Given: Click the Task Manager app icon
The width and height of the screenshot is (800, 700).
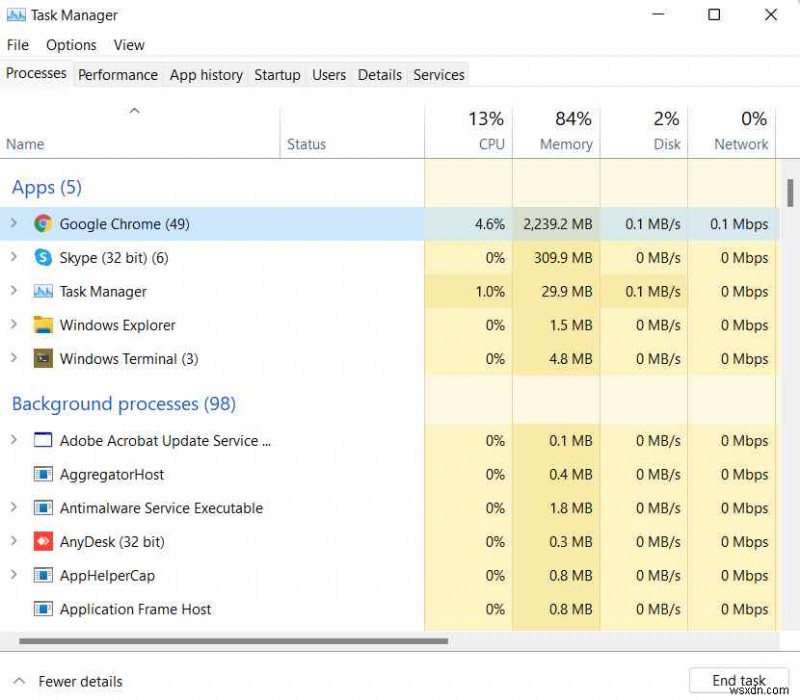Looking at the screenshot, I should (43, 291).
